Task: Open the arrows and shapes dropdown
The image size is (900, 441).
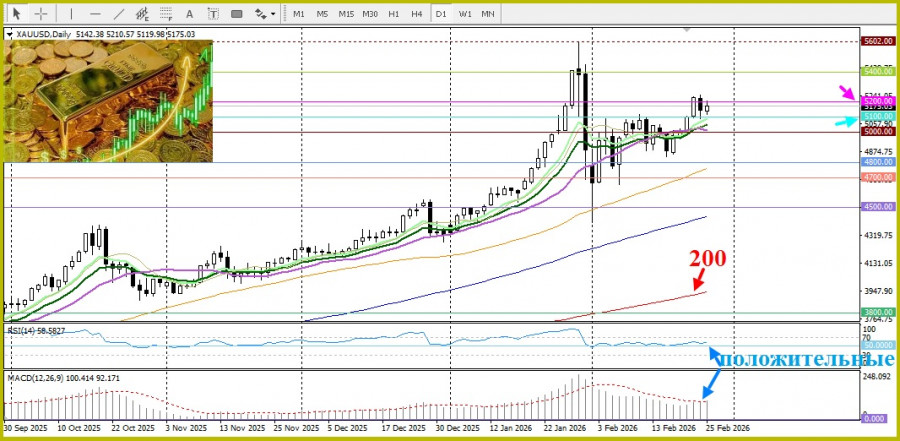Action: pos(264,14)
